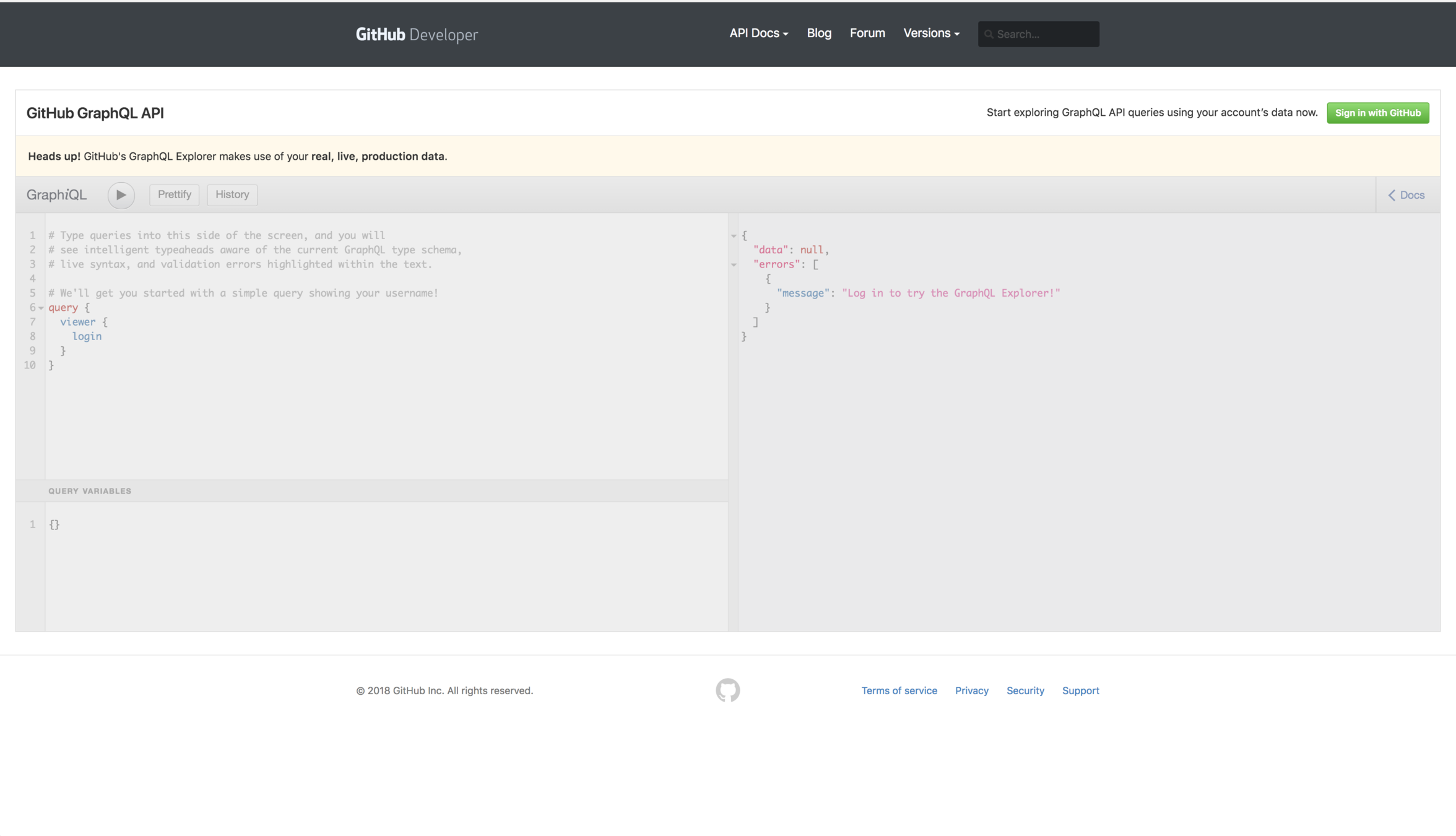Click the copyright 2018 GitHub Inc. text

pyautogui.click(x=444, y=690)
